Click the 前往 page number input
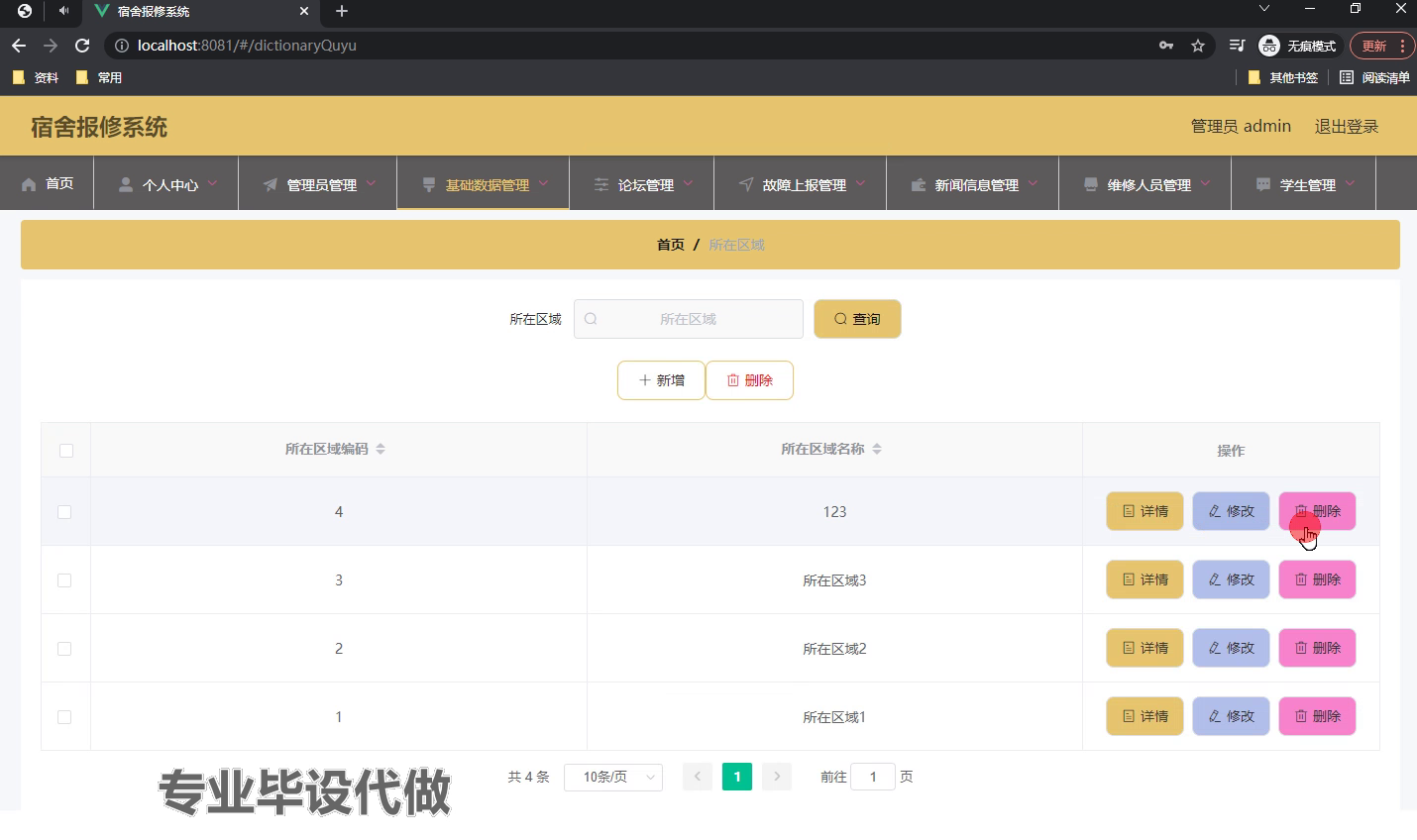This screenshot has height=840, width=1417. click(x=873, y=778)
